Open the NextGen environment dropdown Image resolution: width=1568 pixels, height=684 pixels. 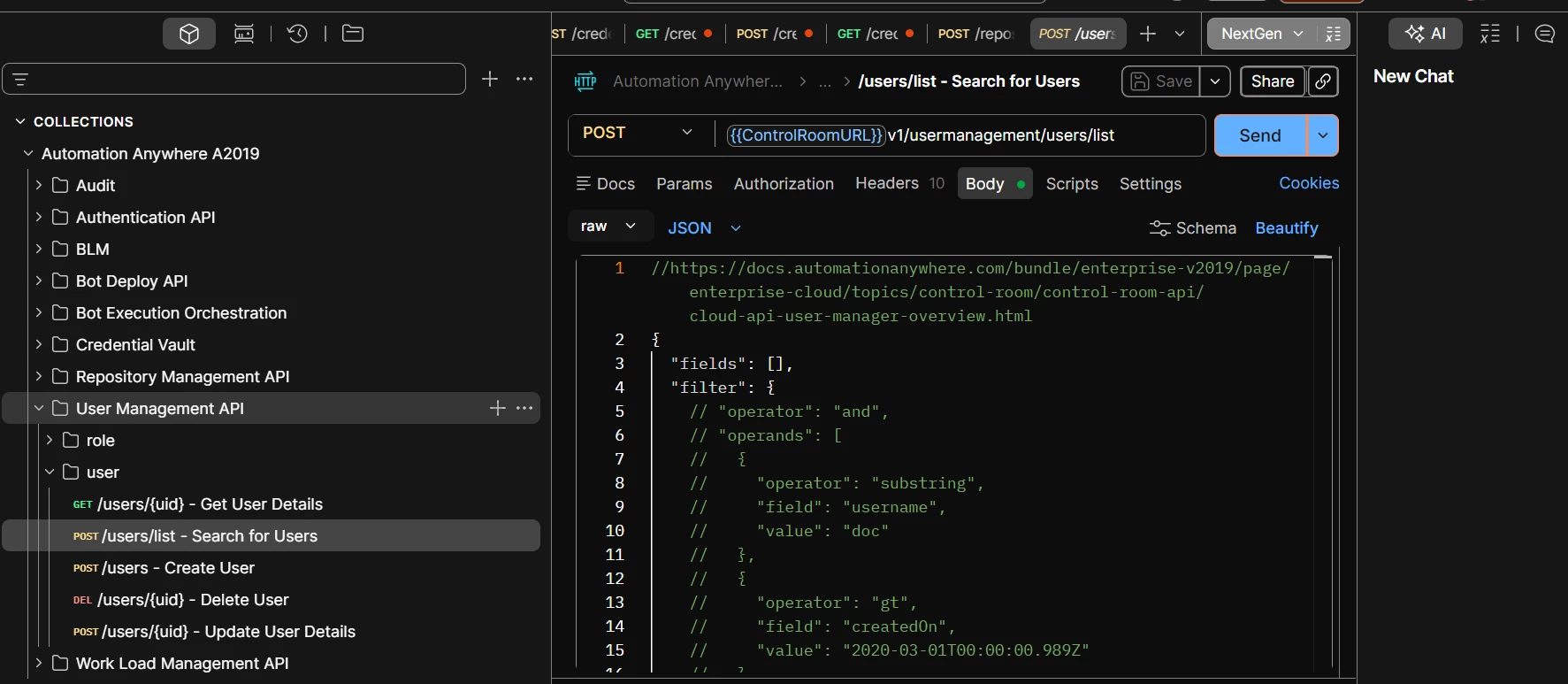point(1262,34)
